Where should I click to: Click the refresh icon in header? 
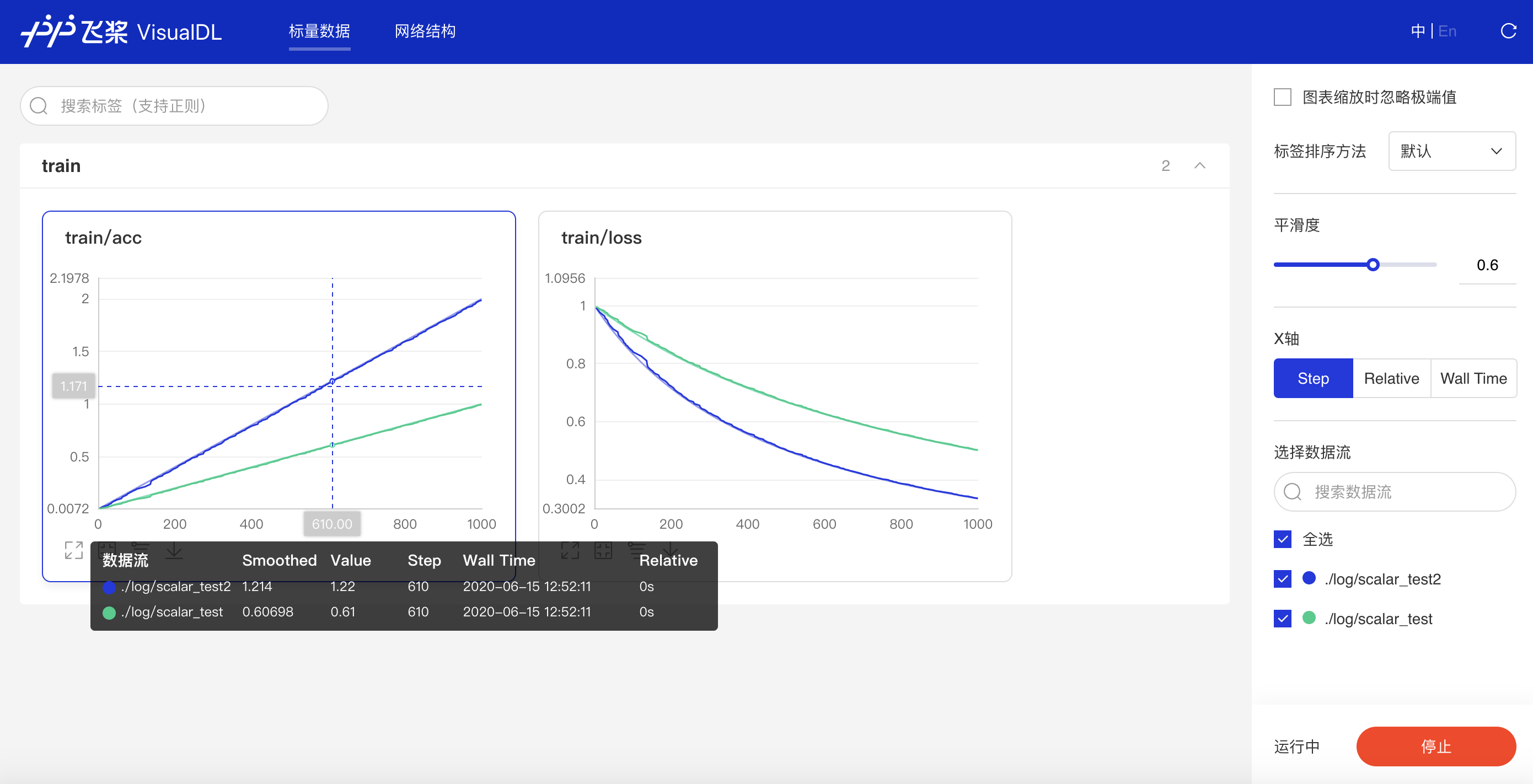(1508, 31)
